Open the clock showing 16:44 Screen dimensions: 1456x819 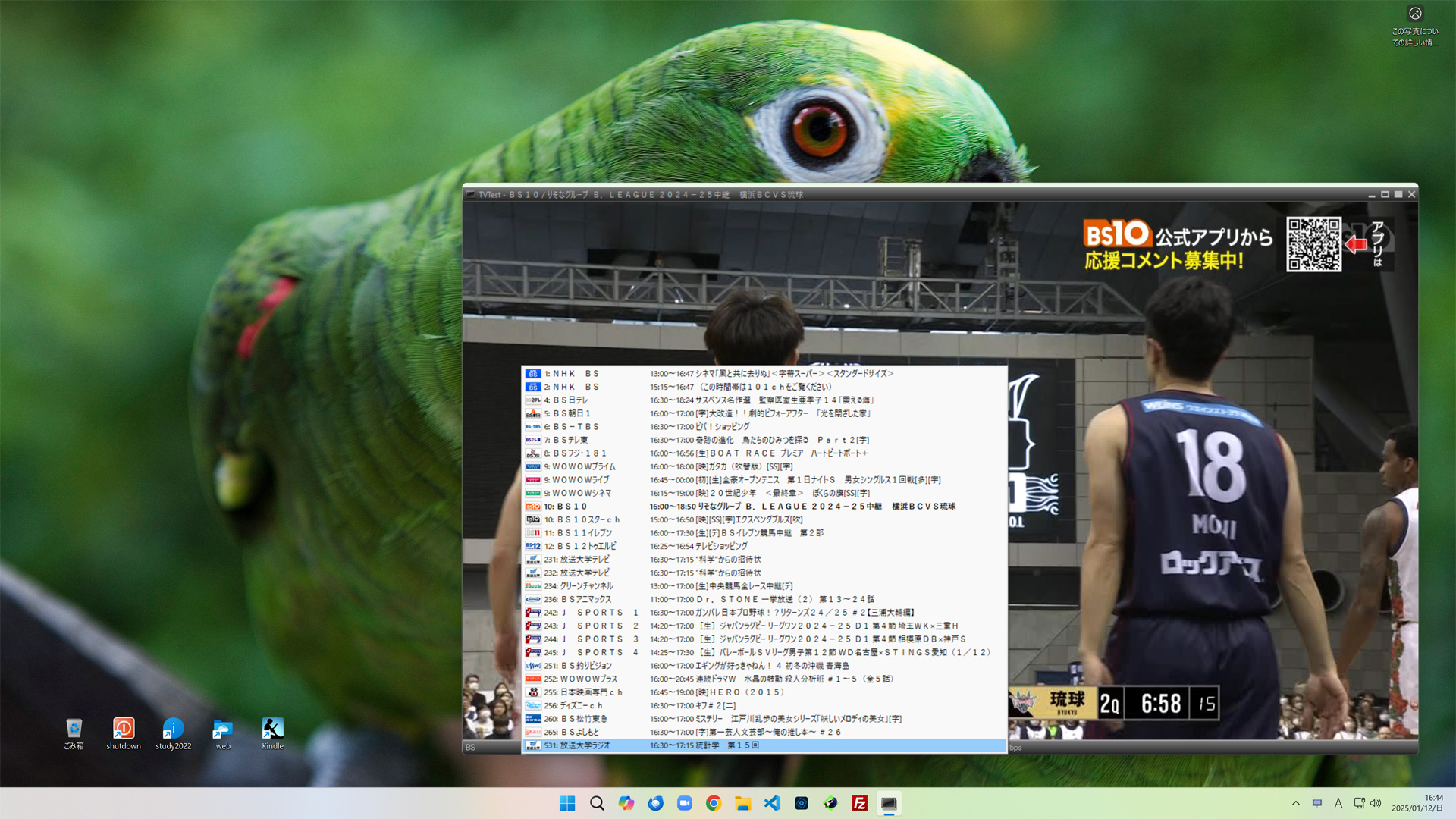coord(1417,803)
